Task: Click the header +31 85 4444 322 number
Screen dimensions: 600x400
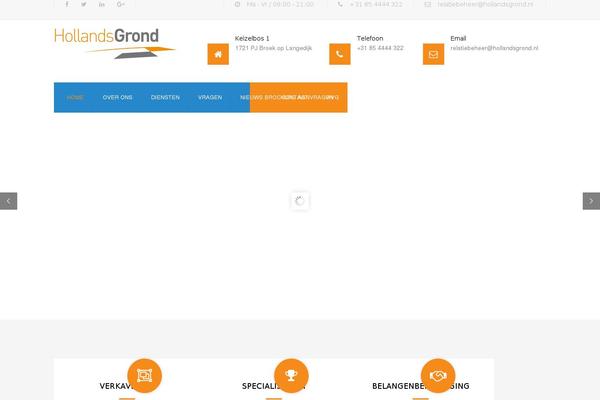Action: (380, 48)
